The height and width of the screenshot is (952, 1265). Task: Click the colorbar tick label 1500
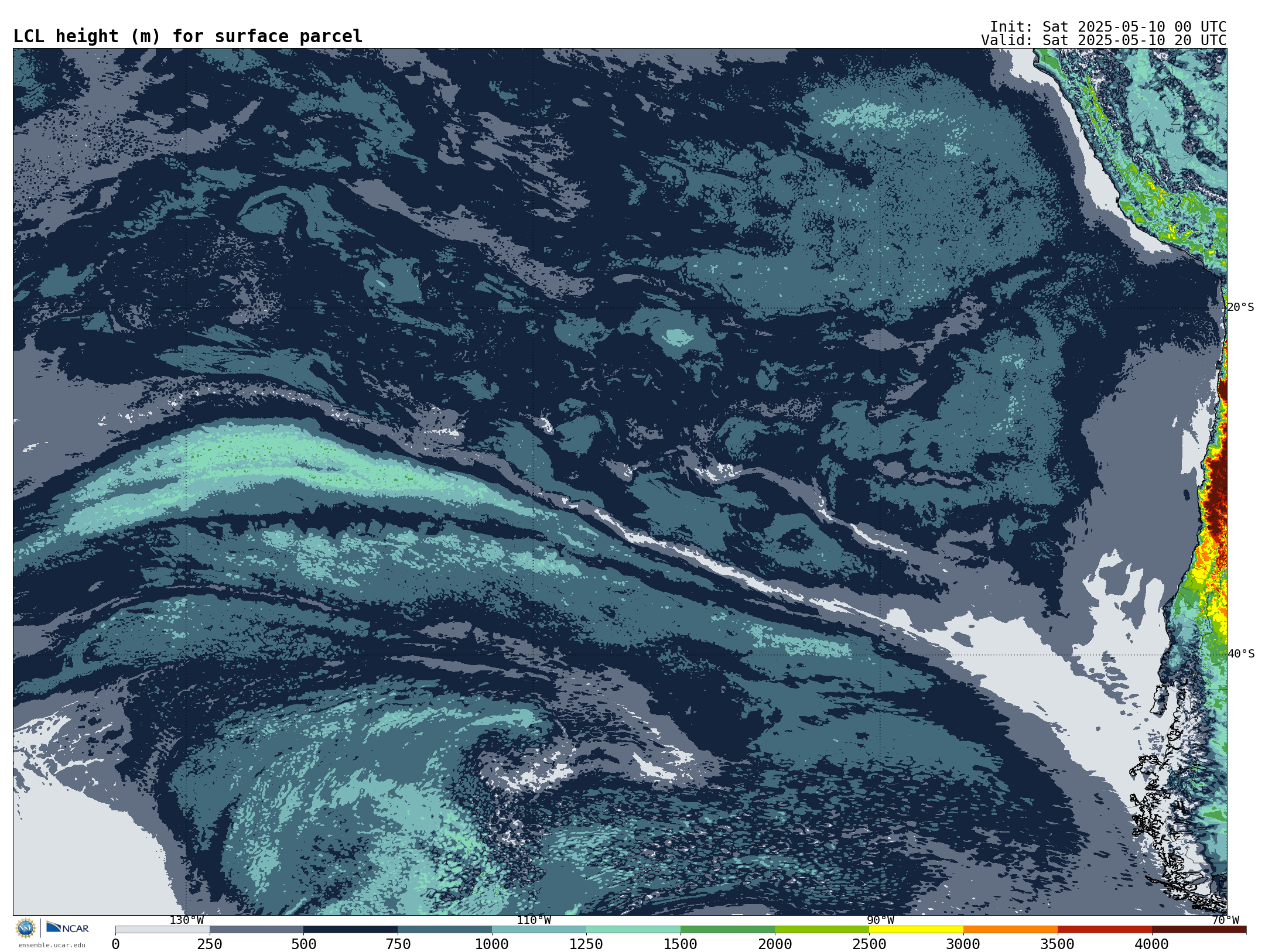point(681,944)
